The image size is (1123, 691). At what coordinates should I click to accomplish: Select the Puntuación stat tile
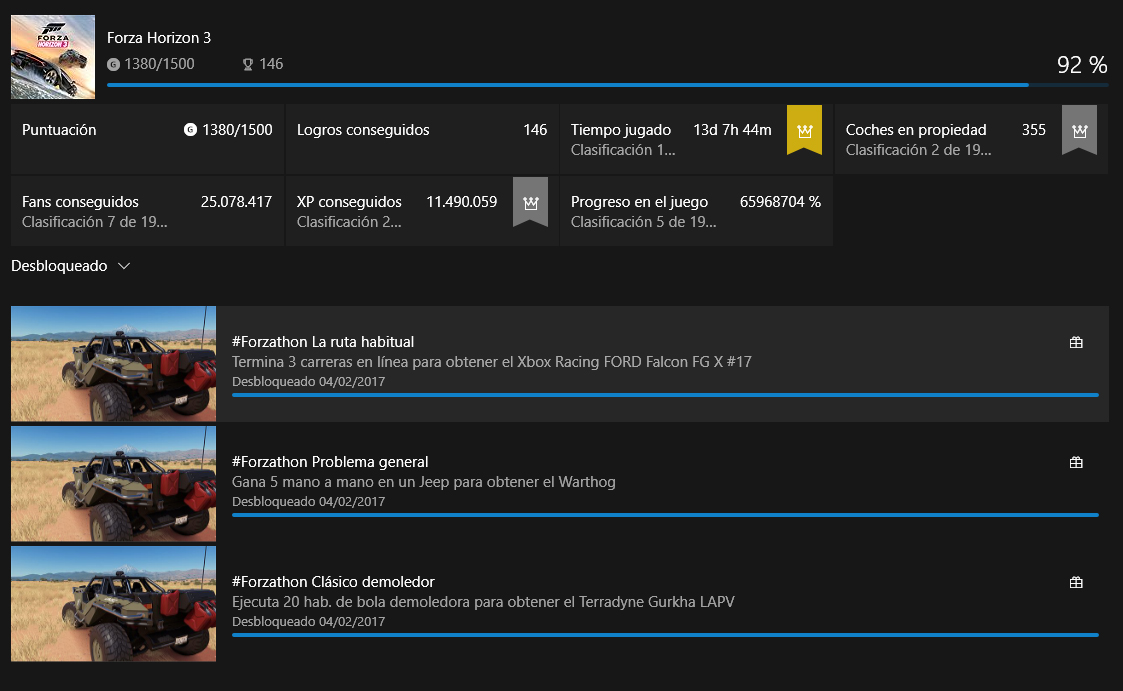pyautogui.click(x=148, y=139)
